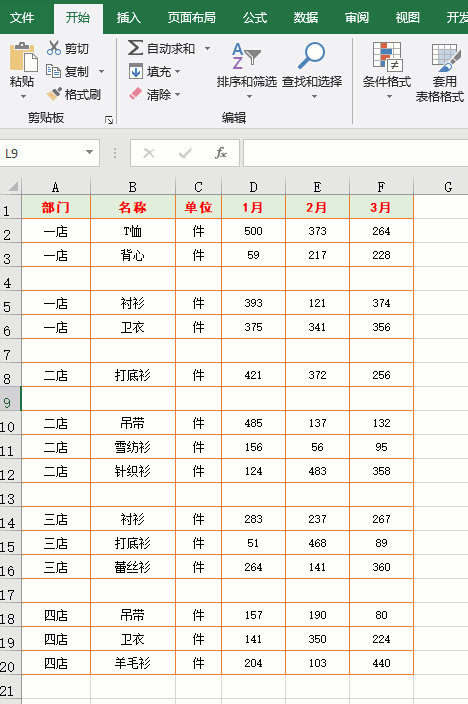Viewport: 468px width, 704px height.
Task: Click cell containing 蕾丝衫
Action: tap(132, 567)
